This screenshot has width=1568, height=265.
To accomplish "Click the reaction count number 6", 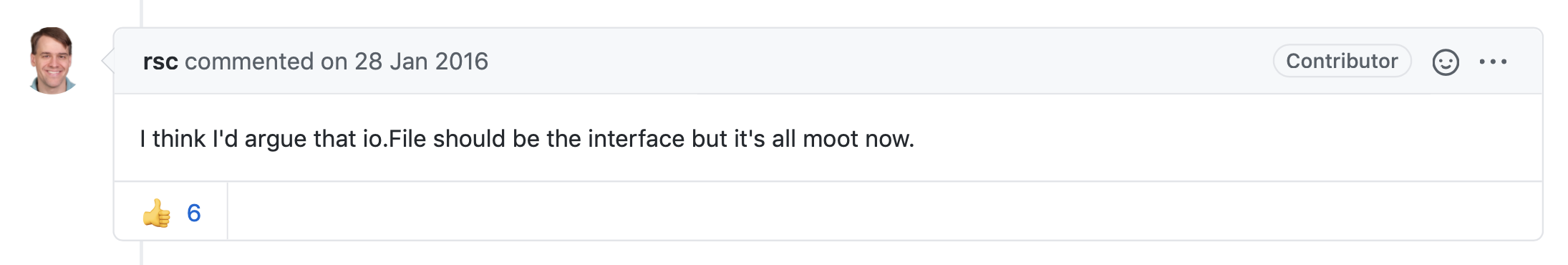I will tap(193, 213).
